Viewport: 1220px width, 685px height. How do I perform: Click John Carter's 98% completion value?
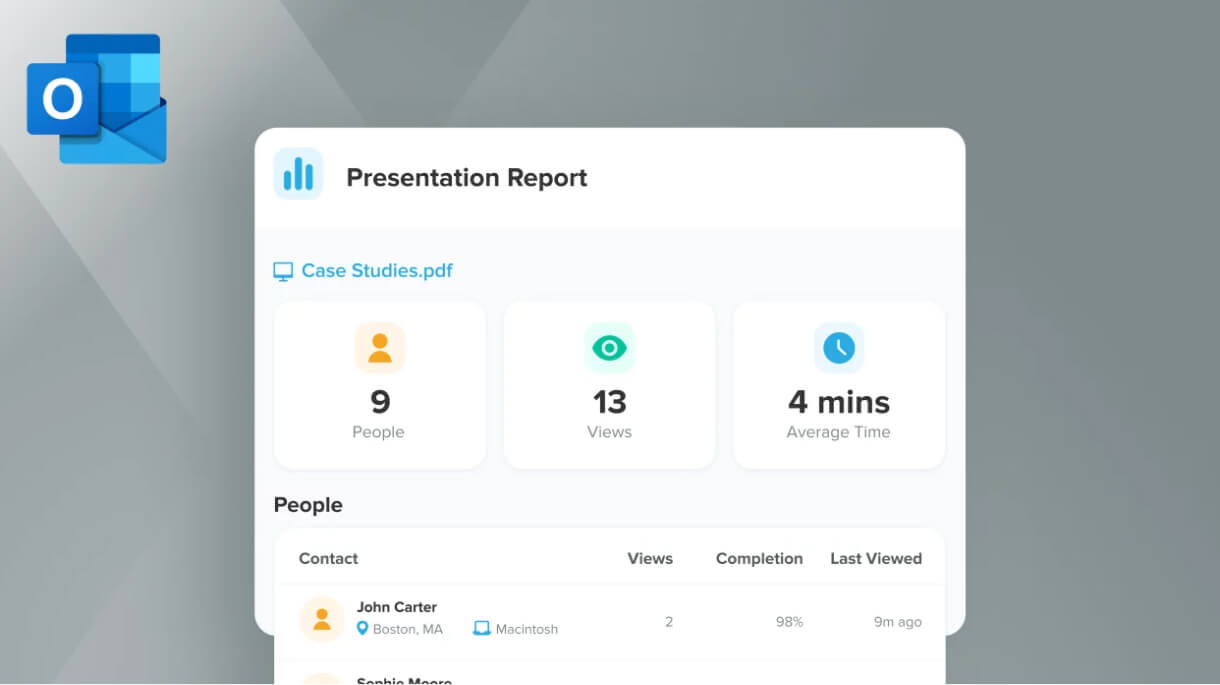click(789, 621)
